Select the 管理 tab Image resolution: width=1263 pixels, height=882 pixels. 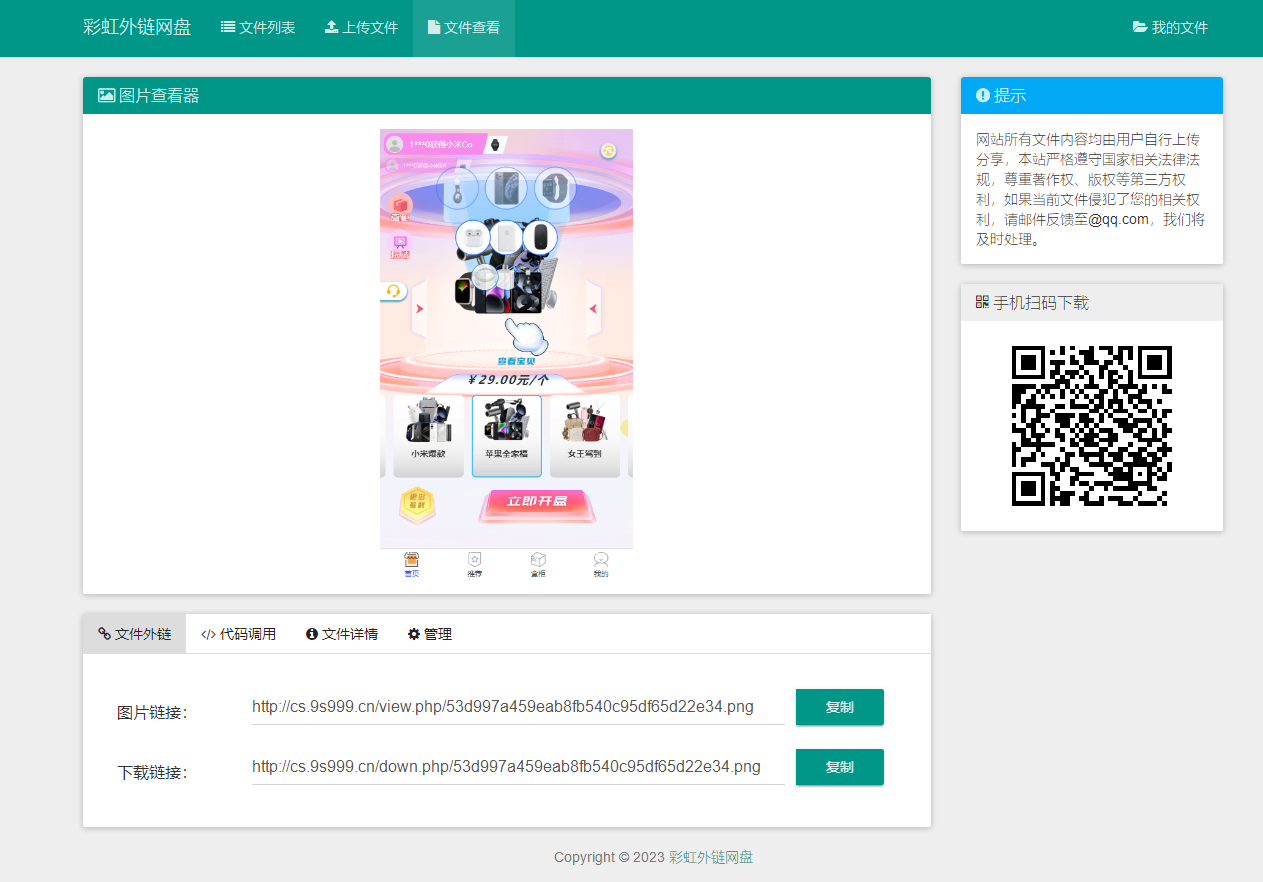pos(431,633)
